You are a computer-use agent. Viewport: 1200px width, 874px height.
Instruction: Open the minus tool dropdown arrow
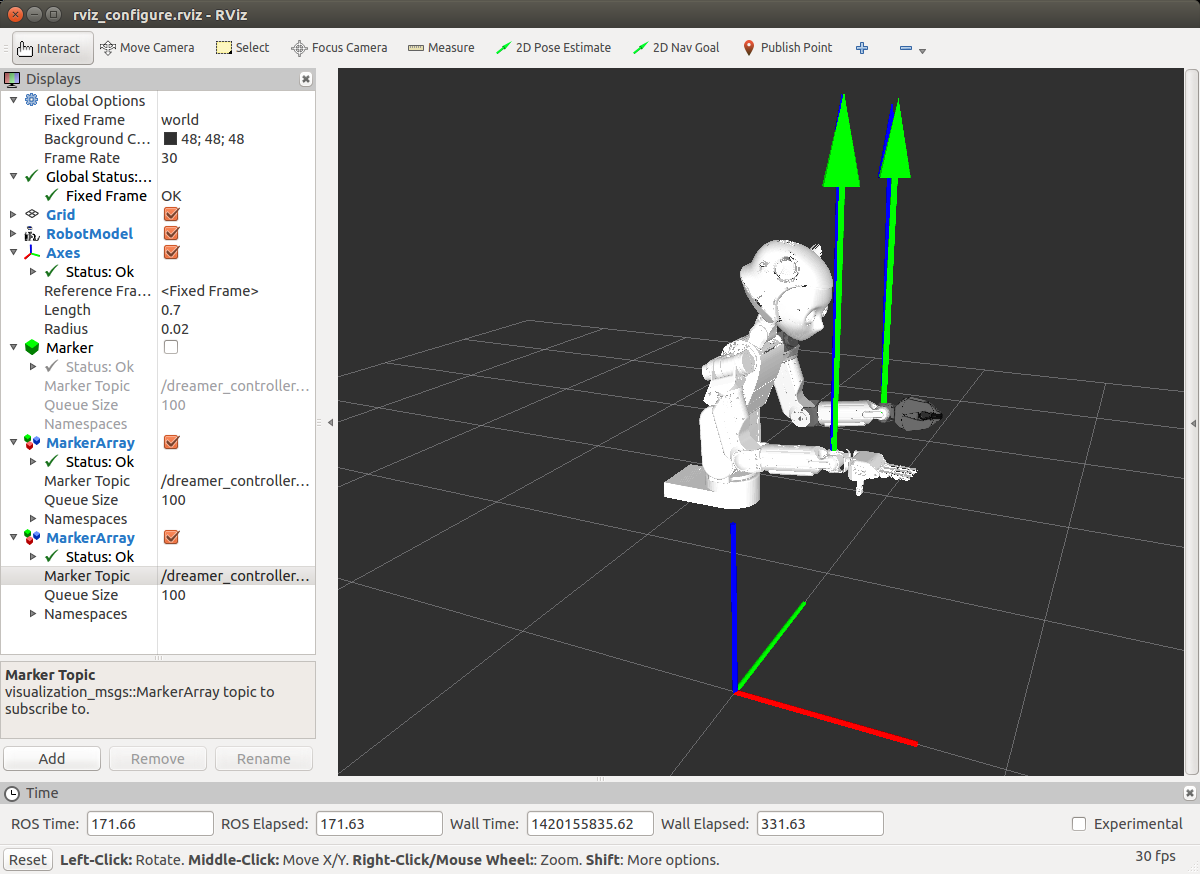[x=922, y=51]
